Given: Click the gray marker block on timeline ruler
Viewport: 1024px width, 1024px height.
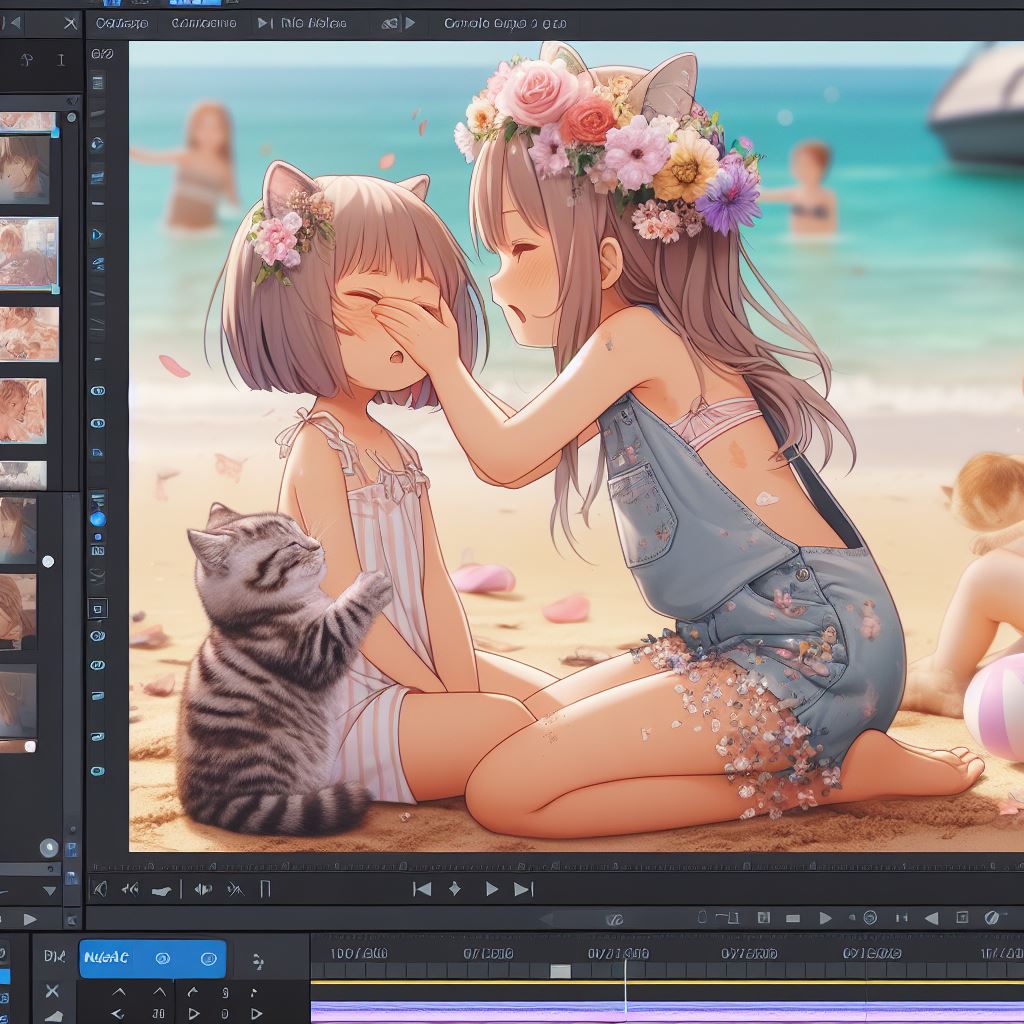Looking at the screenshot, I should 560,971.
